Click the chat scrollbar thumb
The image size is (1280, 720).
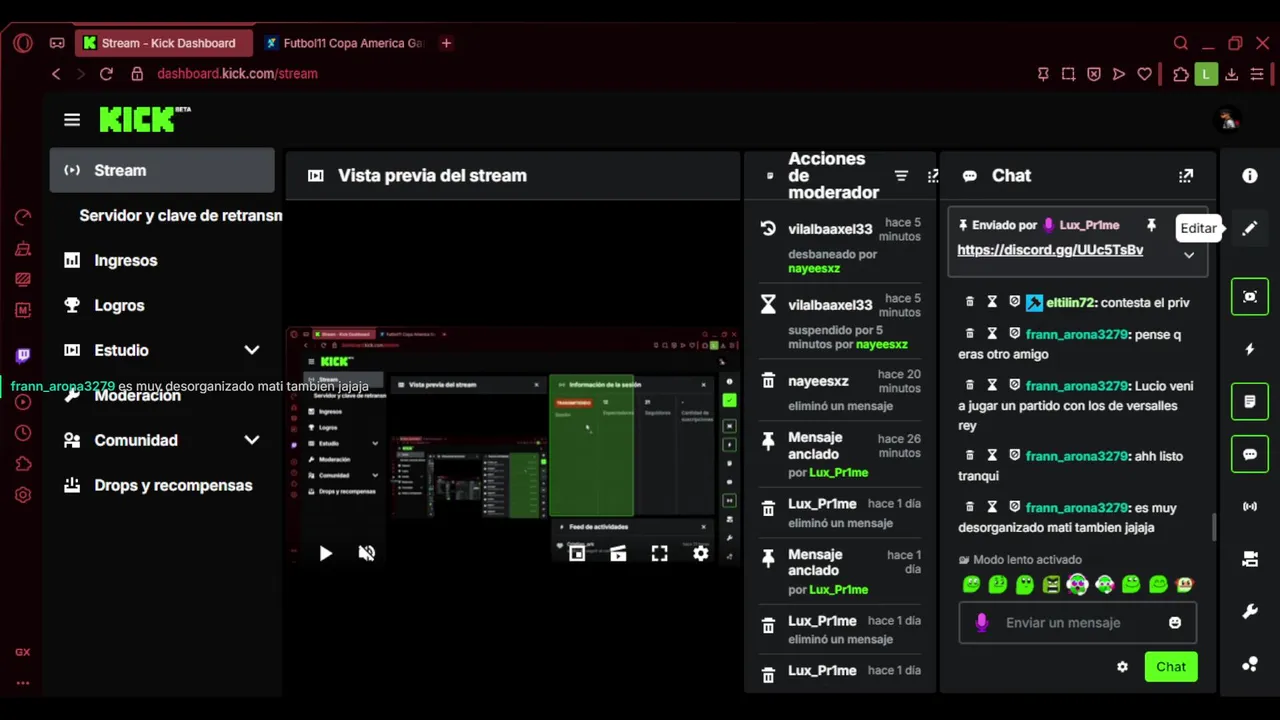click(x=1215, y=527)
